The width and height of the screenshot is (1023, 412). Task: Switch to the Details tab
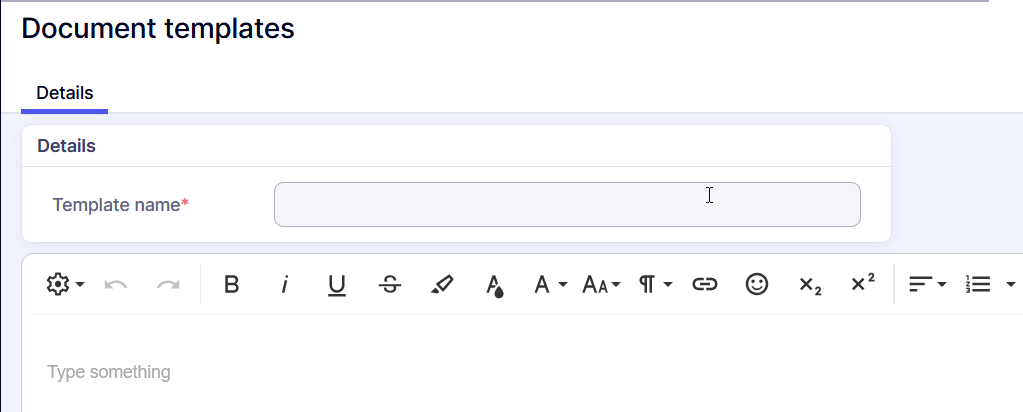pos(65,93)
